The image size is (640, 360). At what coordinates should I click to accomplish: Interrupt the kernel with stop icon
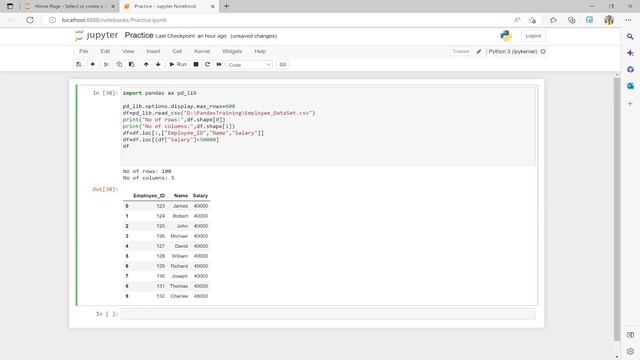coord(196,64)
